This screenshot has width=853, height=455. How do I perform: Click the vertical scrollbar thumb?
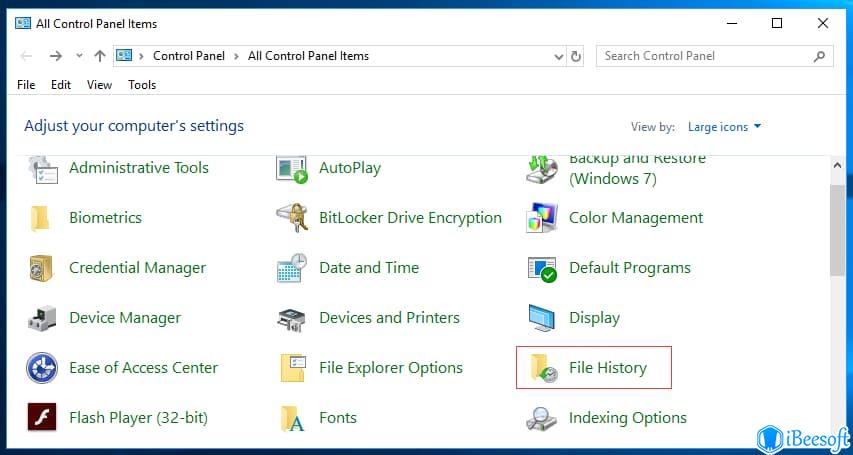pyautogui.click(x=838, y=229)
